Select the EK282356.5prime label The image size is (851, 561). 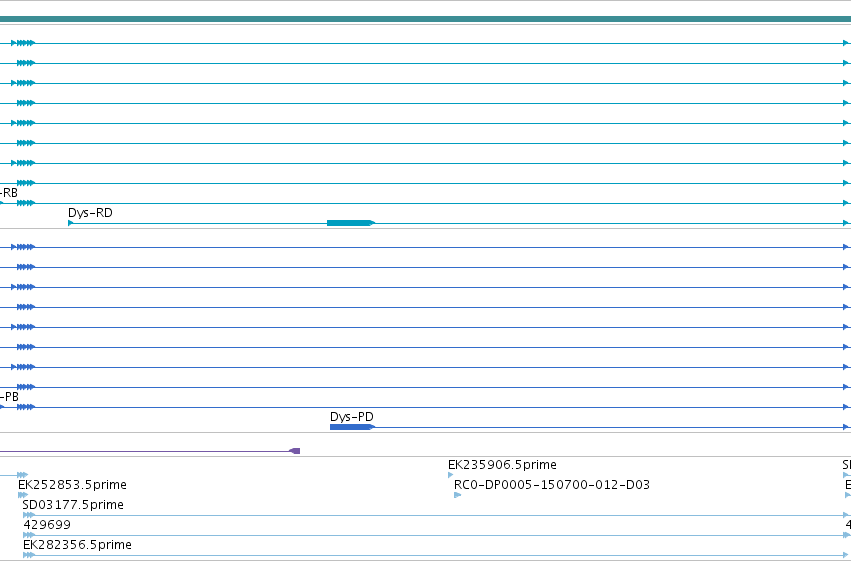click(x=77, y=545)
